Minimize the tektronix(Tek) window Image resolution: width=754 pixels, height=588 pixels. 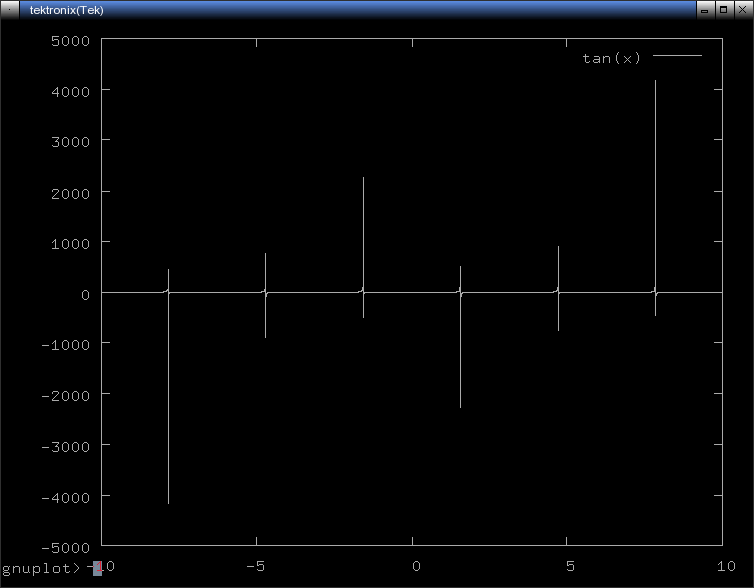pos(704,10)
